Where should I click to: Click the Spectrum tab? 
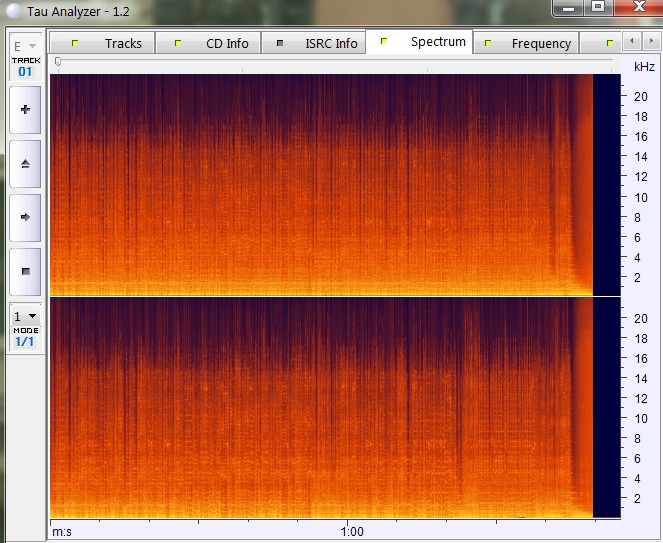click(425, 42)
